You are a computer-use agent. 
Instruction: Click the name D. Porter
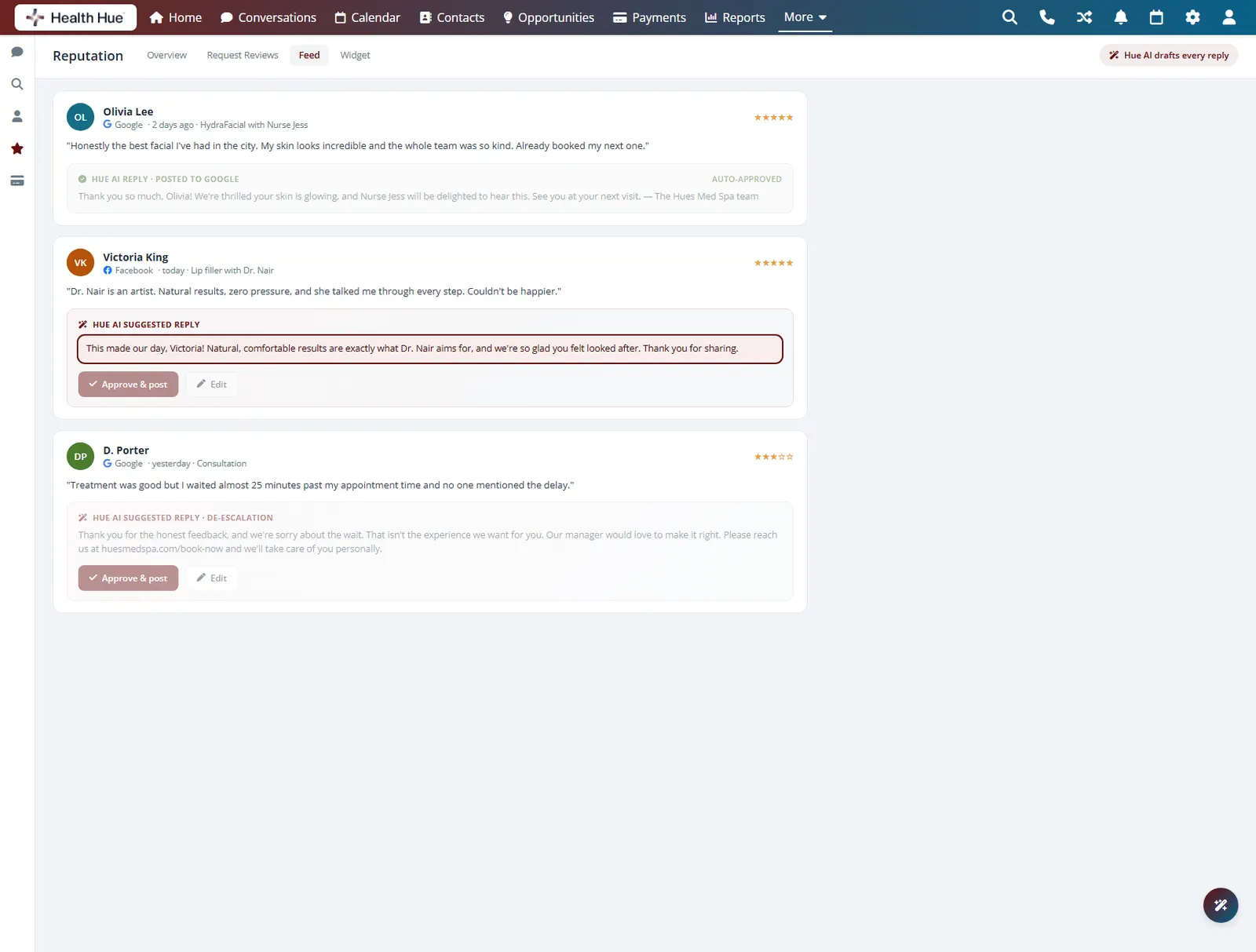(126, 450)
